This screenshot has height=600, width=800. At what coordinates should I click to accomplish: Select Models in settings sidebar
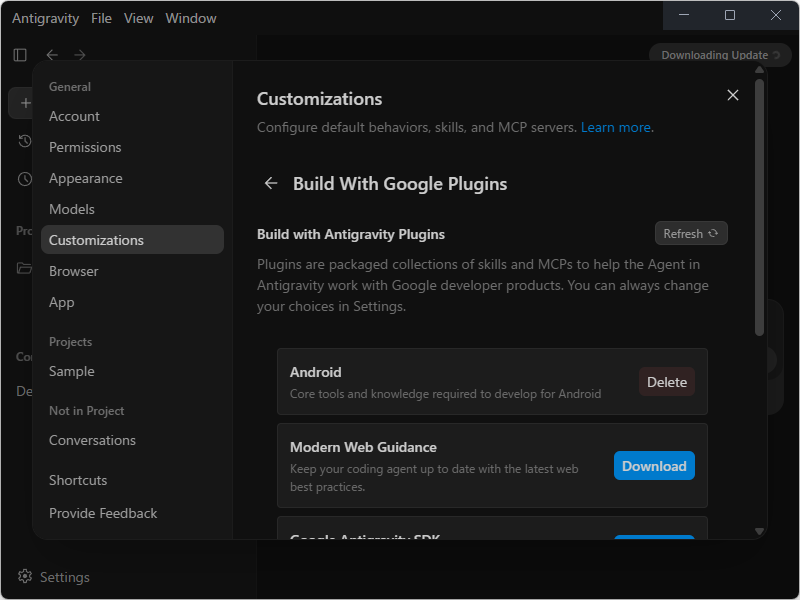pos(132,209)
